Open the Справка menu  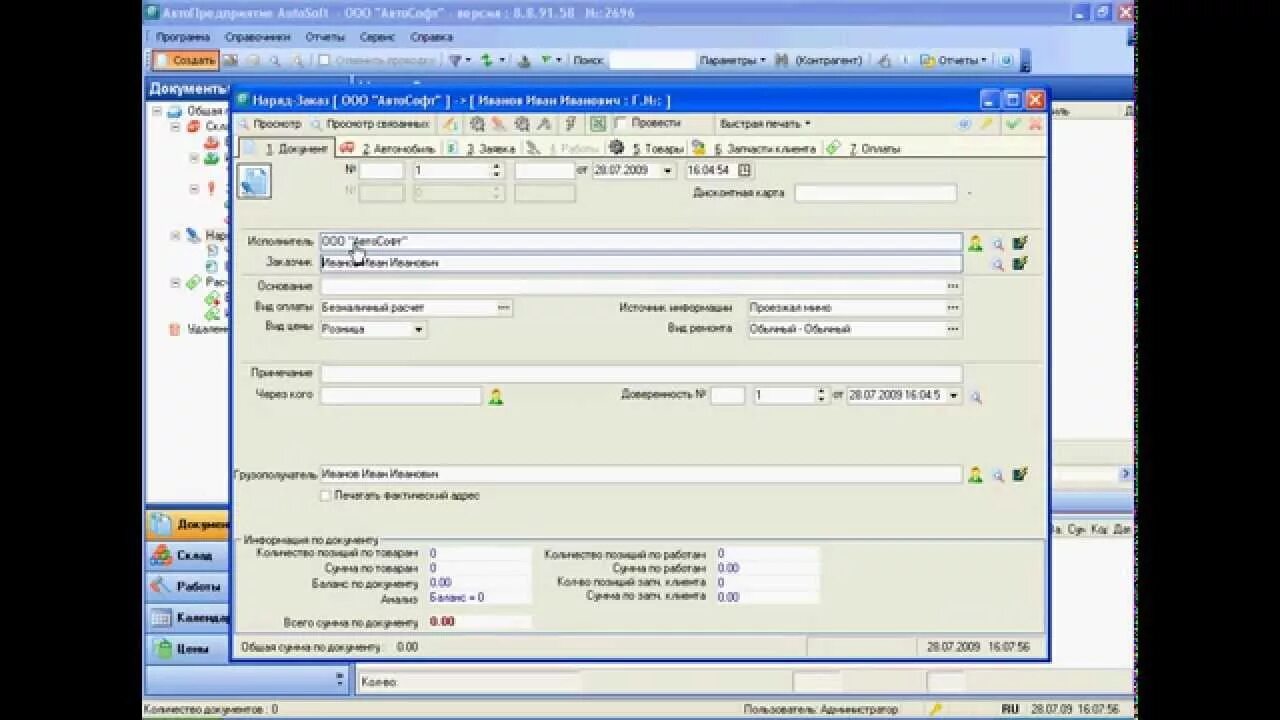(431, 36)
